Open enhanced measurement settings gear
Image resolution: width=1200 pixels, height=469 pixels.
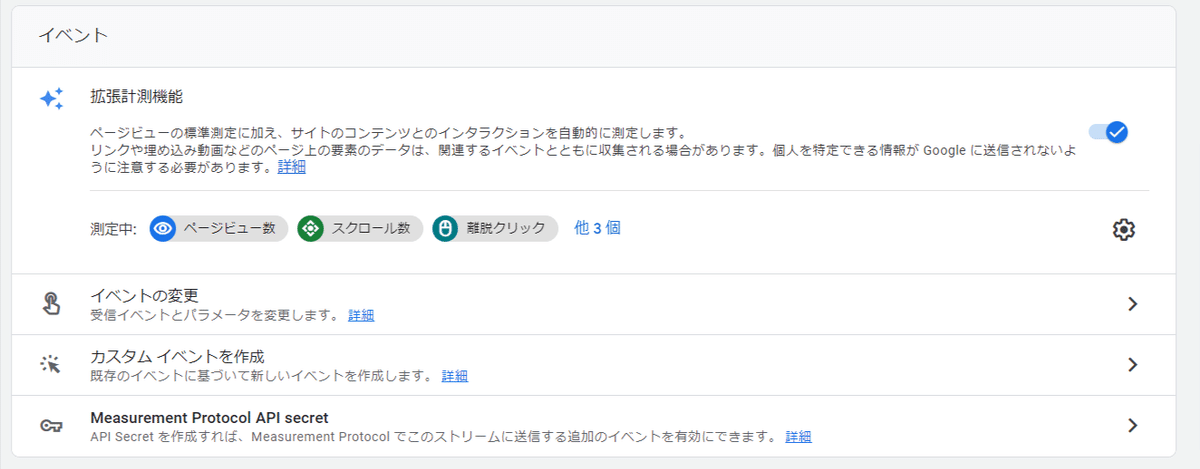pos(1123,229)
